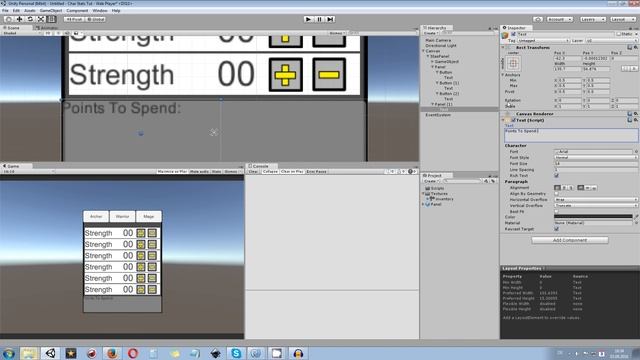Start Play mode with Play button

(x=309, y=19)
